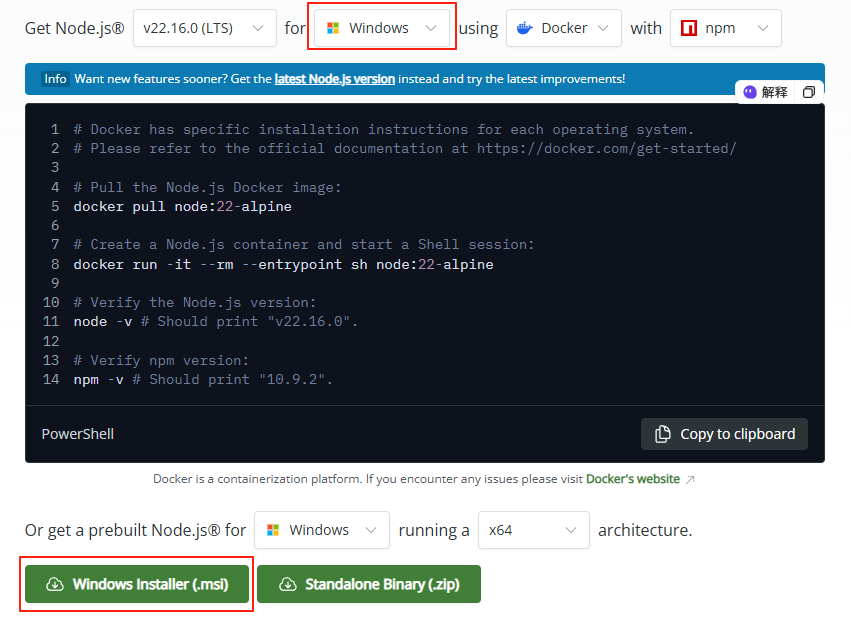
Task: Visit Docker's website link
Action: 633,479
